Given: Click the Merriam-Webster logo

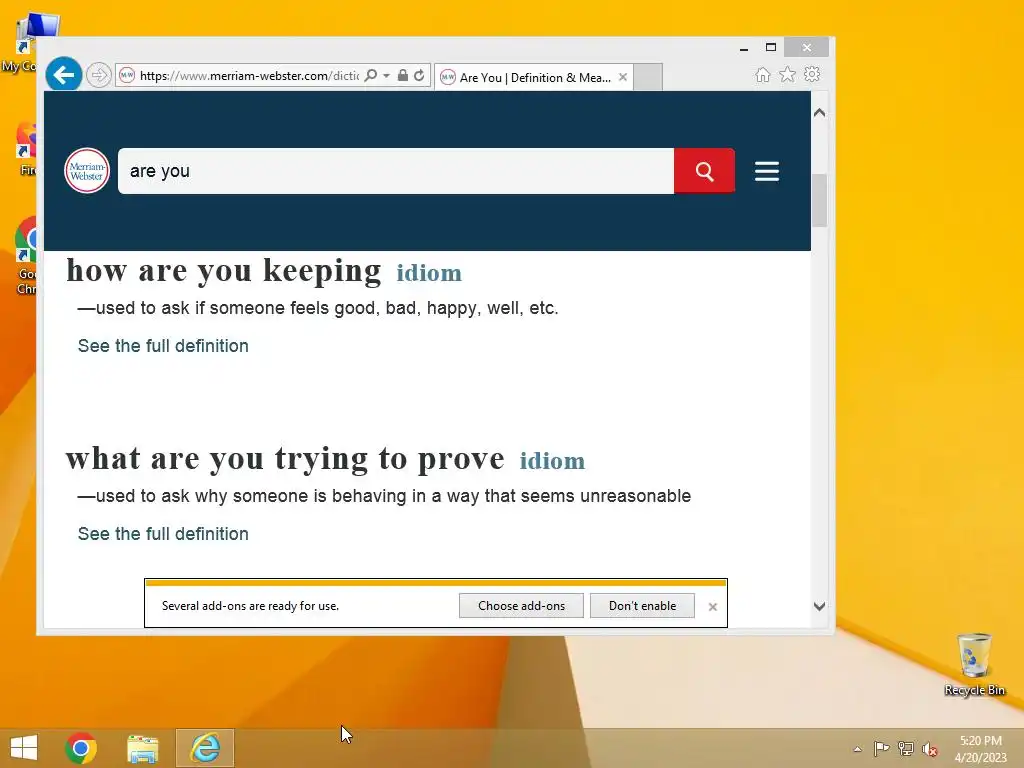Looking at the screenshot, I should point(87,171).
